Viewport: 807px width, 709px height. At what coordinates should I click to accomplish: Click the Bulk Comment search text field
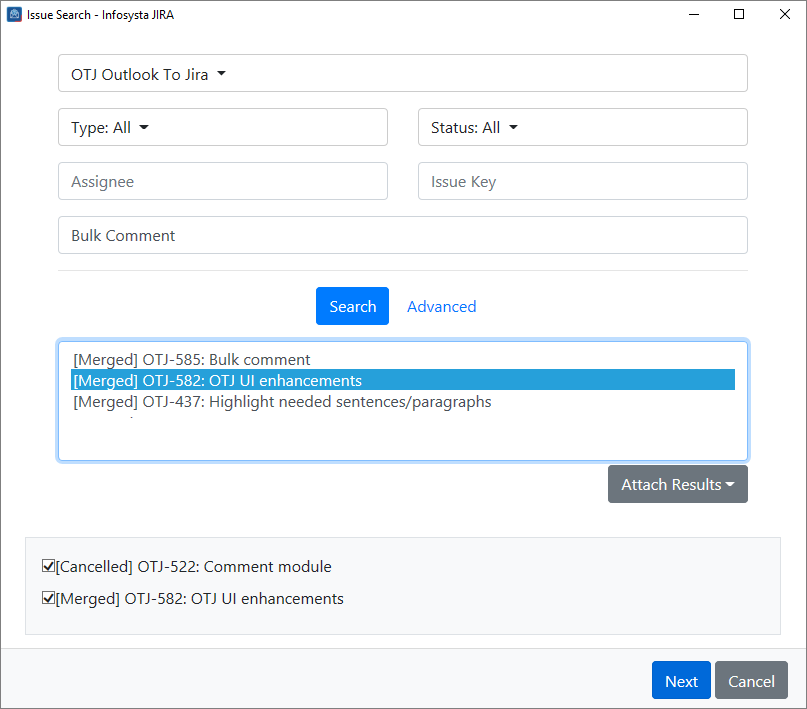(402, 236)
